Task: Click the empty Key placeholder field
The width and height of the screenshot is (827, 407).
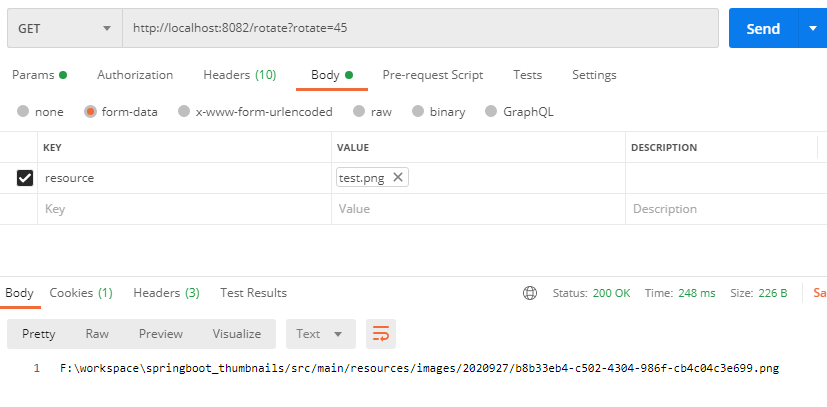Action: [184, 209]
